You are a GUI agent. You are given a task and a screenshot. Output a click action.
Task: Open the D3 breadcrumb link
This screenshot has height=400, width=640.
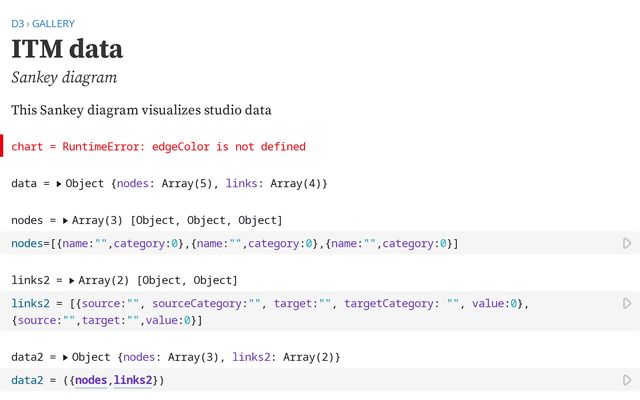pos(18,23)
